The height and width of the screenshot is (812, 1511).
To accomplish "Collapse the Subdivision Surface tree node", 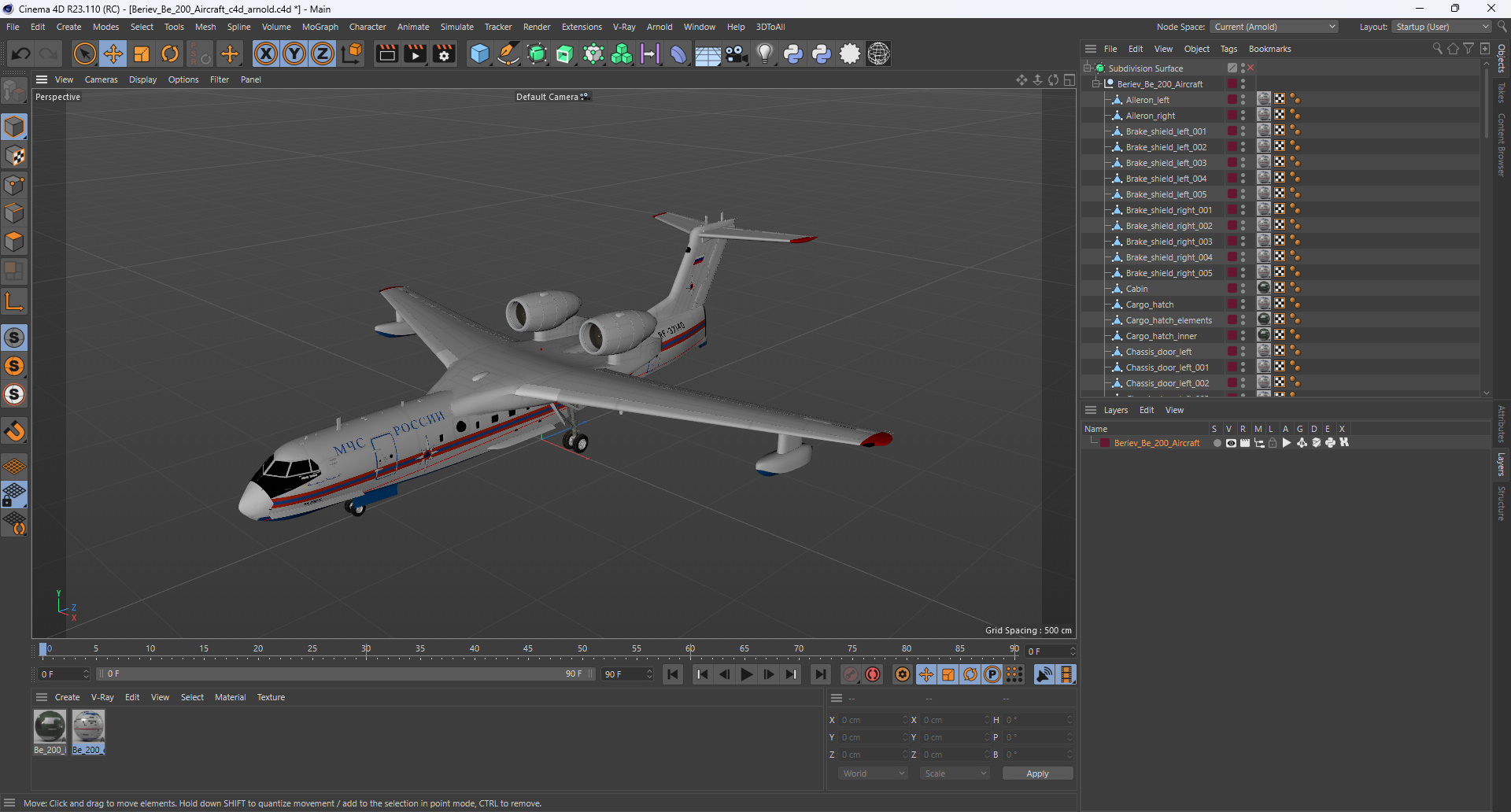I will pyautogui.click(x=1088, y=68).
